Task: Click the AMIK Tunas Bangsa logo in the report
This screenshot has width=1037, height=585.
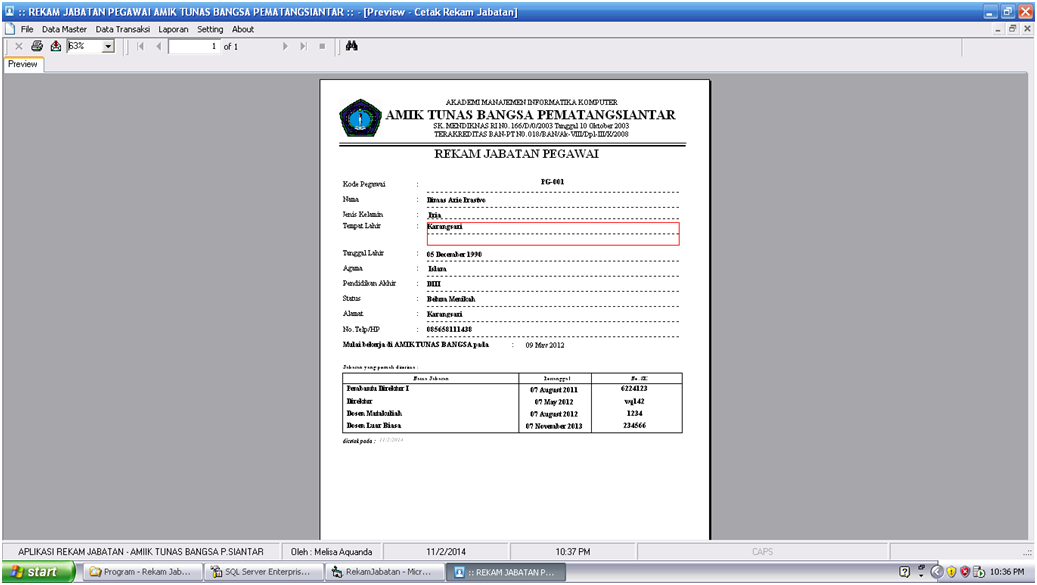Action: click(x=360, y=118)
